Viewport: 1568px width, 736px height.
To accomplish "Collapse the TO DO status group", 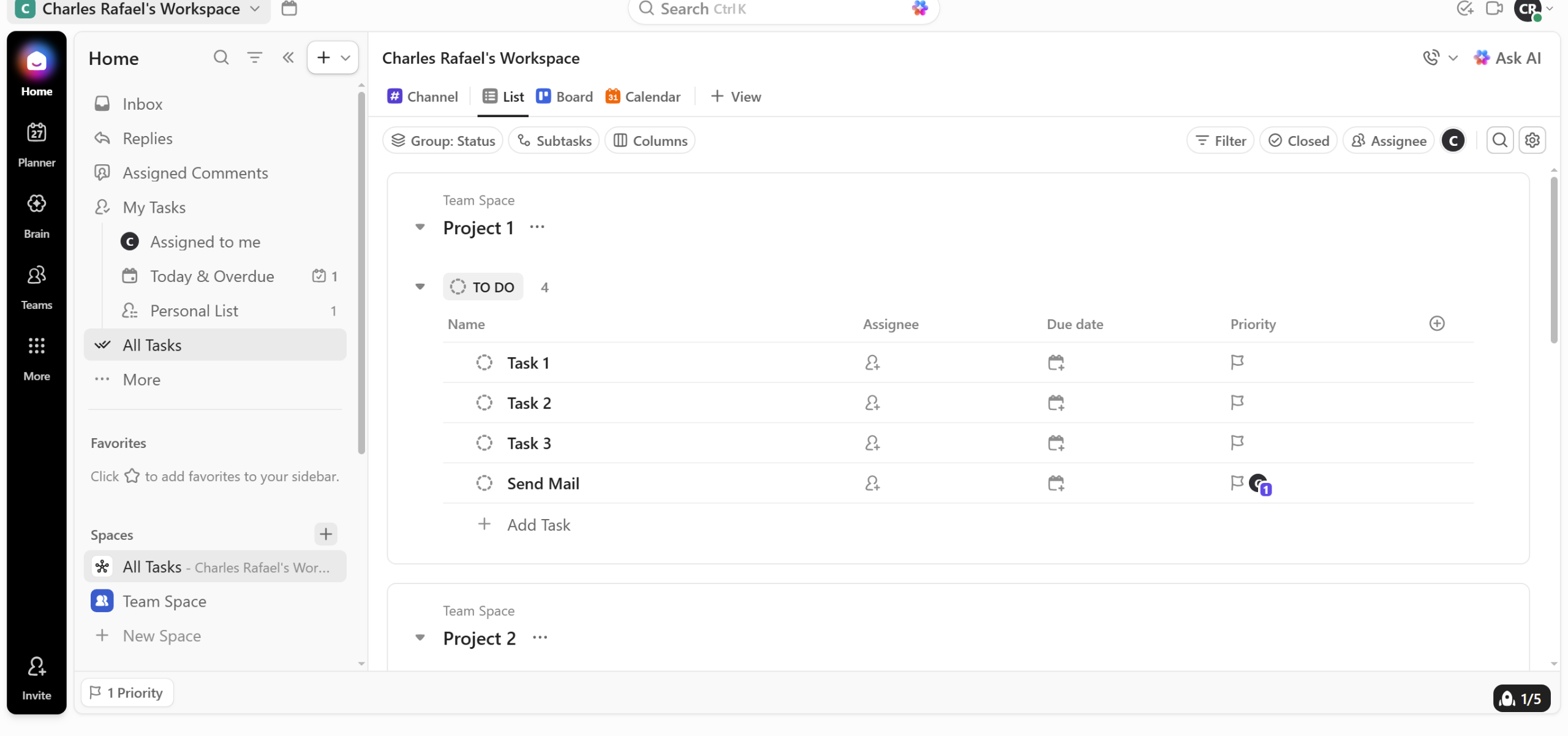I will pos(420,287).
